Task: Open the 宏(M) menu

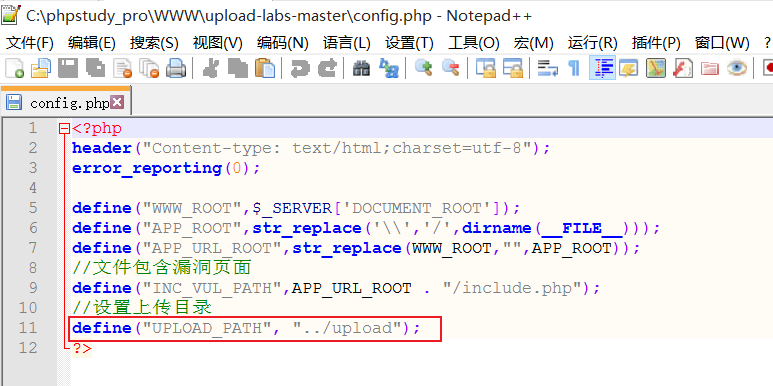Action: click(533, 43)
